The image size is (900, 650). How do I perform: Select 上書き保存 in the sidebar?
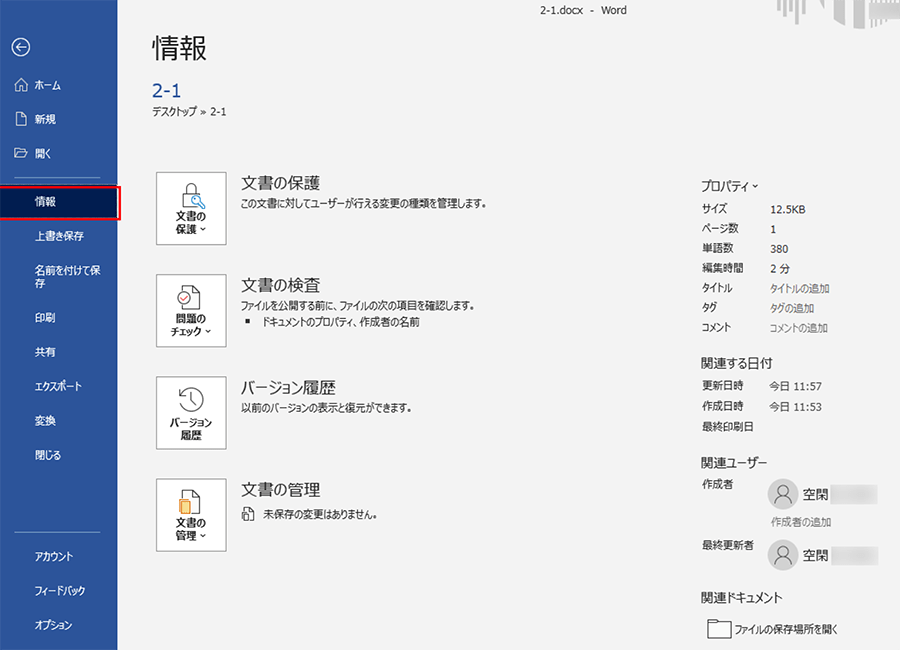(59, 236)
